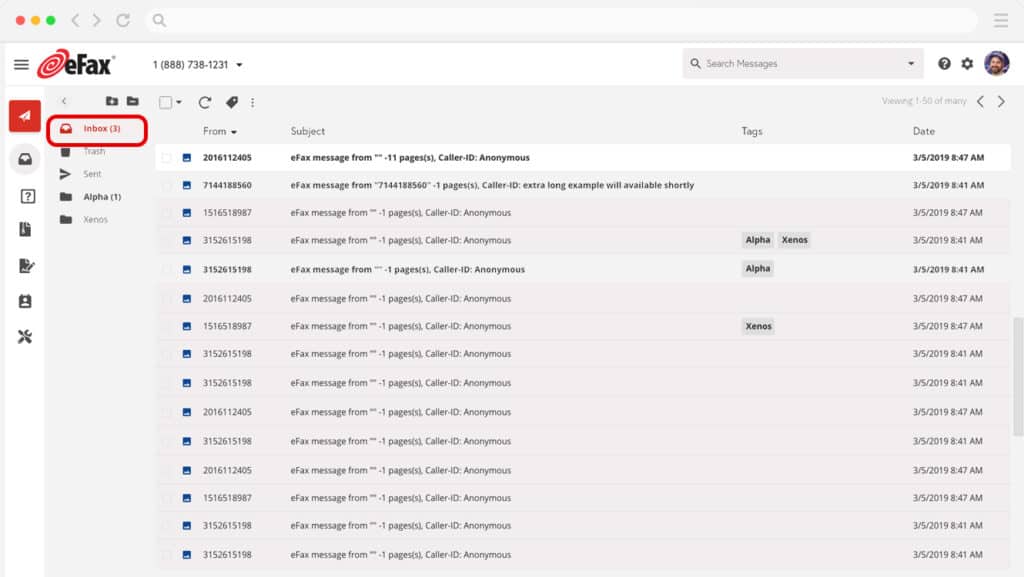
Task: Open the tools wrench icon in sidebar
Action: (x=25, y=336)
